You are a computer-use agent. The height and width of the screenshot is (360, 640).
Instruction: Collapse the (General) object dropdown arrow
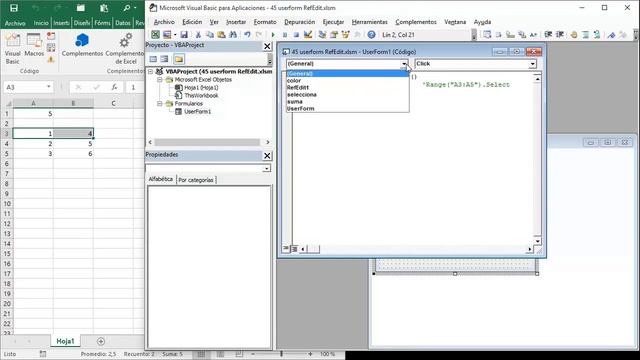click(x=404, y=64)
